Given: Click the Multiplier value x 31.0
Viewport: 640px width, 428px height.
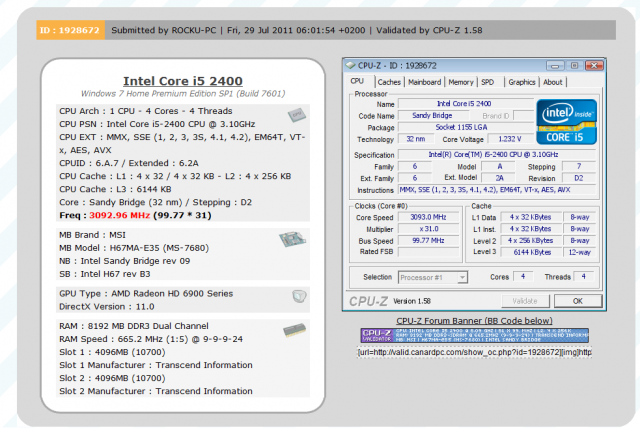Looking at the screenshot, I should 429,229.
